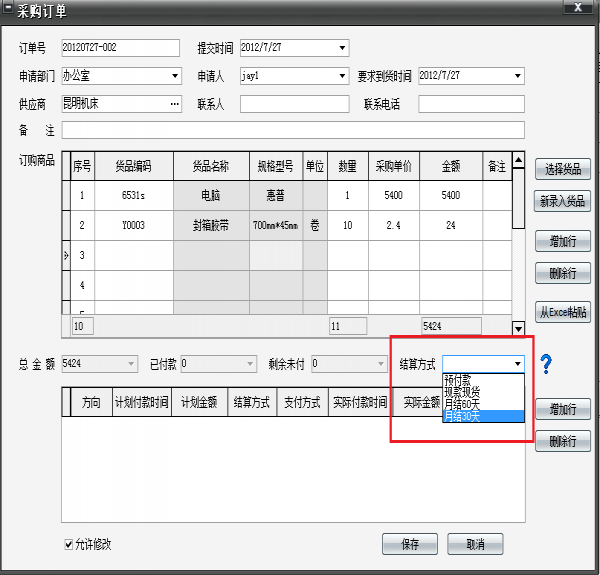Viewport: 600px width, 575px height.
Task: Click the blue question mark help icon
Action: 546,364
